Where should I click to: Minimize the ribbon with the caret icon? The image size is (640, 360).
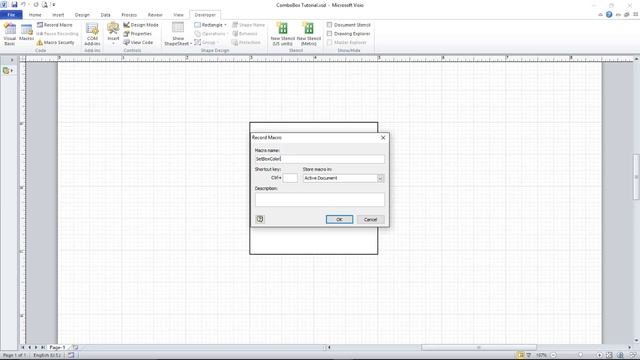click(600, 15)
